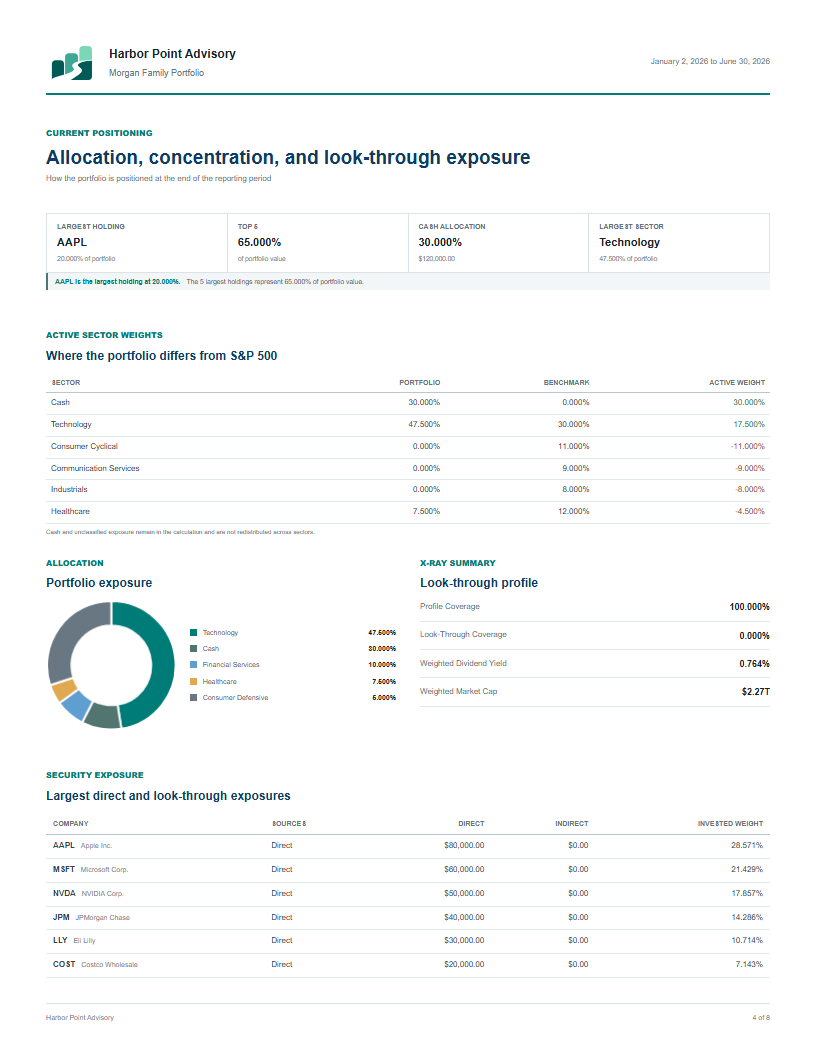
Task: Click the 'Financial Services' legend label
Action: pos(231,665)
